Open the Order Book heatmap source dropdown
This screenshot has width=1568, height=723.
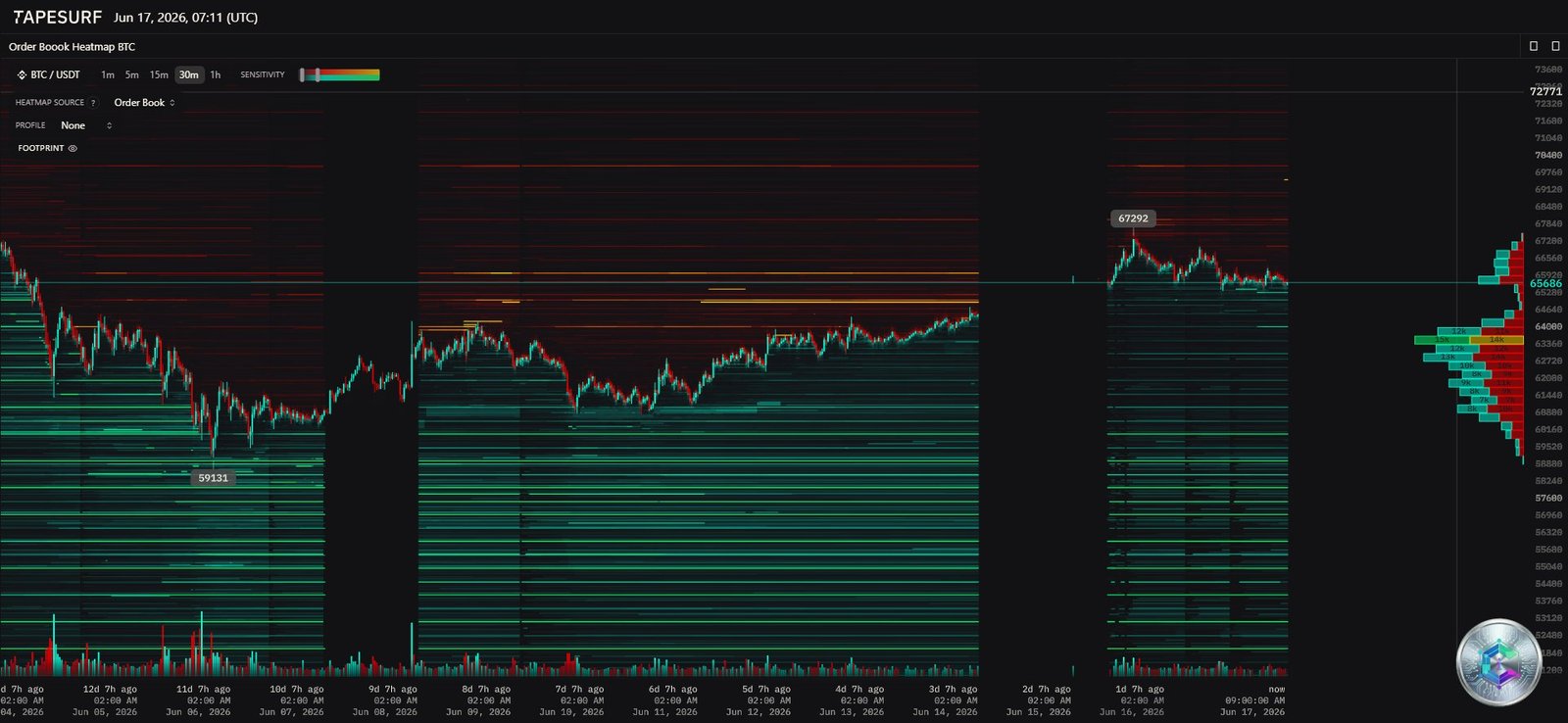pyautogui.click(x=144, y=102)
